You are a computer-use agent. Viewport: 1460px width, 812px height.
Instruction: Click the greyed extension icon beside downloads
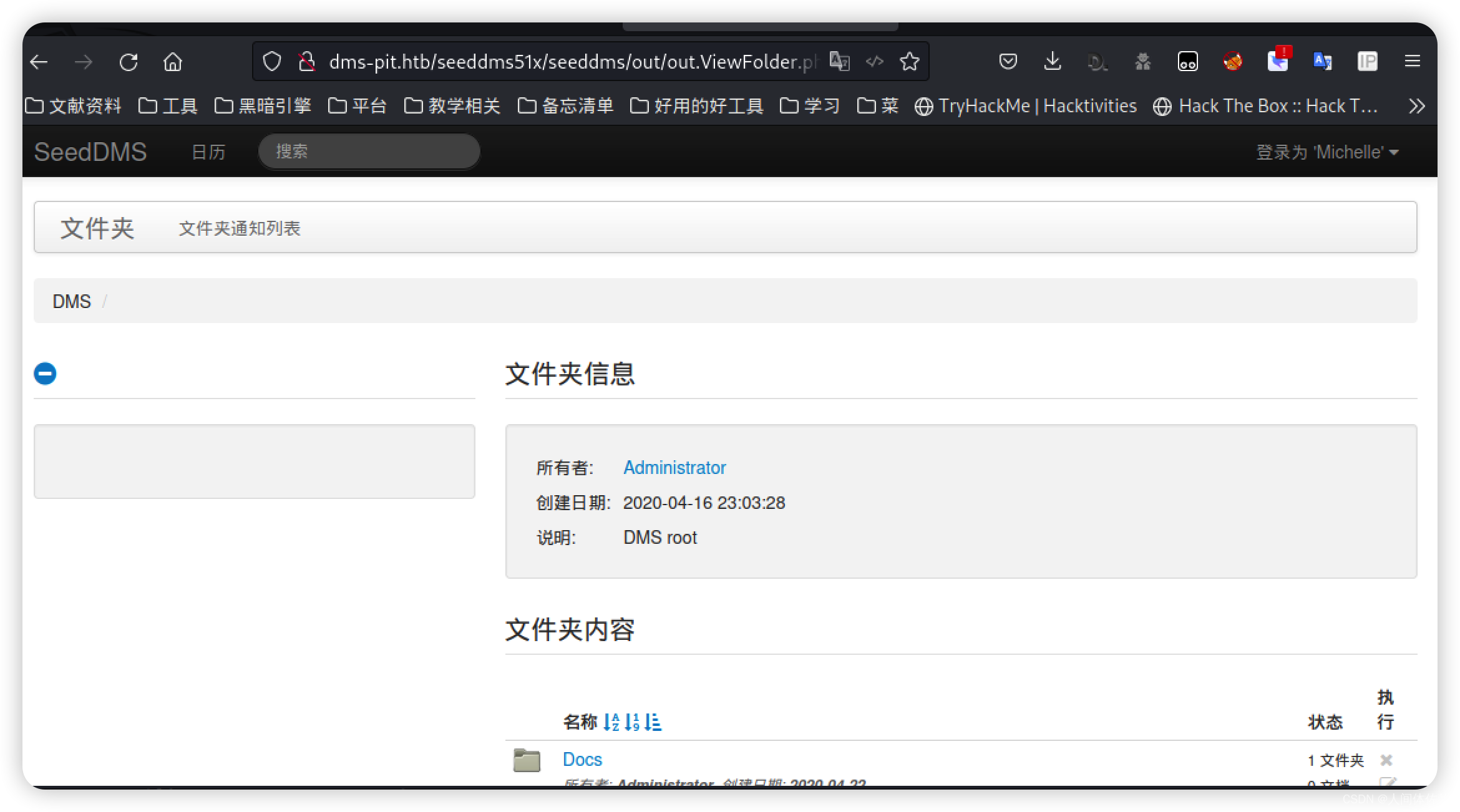coord(1097,61)
